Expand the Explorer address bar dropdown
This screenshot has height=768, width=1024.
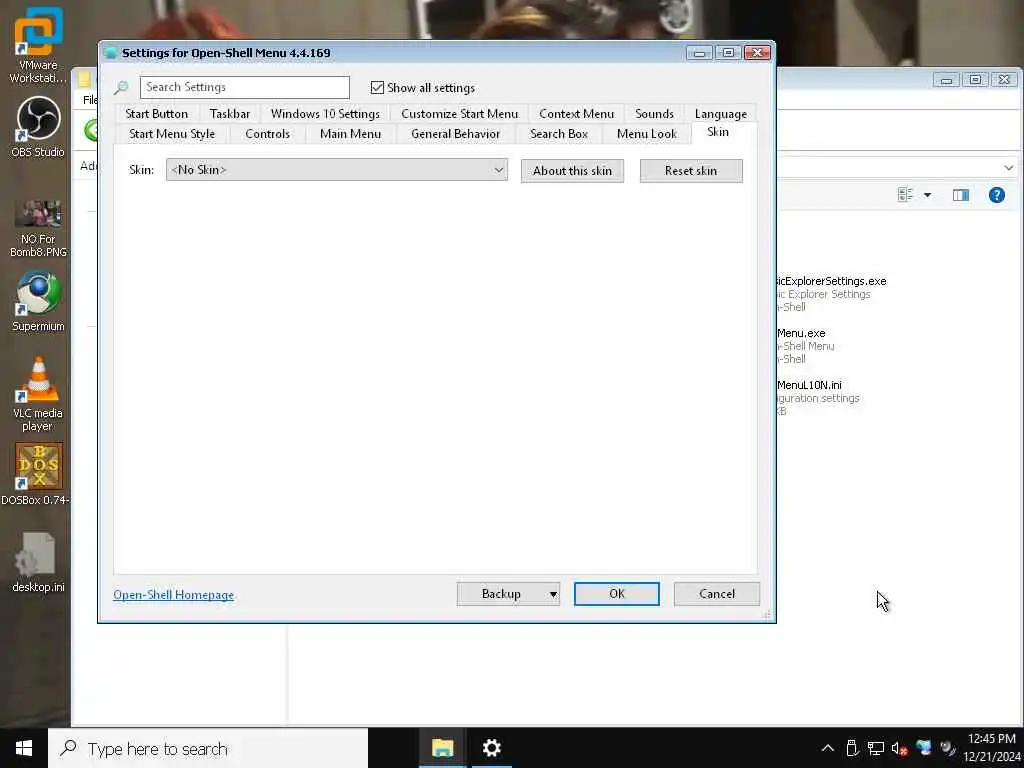[x=1009, y=168]
